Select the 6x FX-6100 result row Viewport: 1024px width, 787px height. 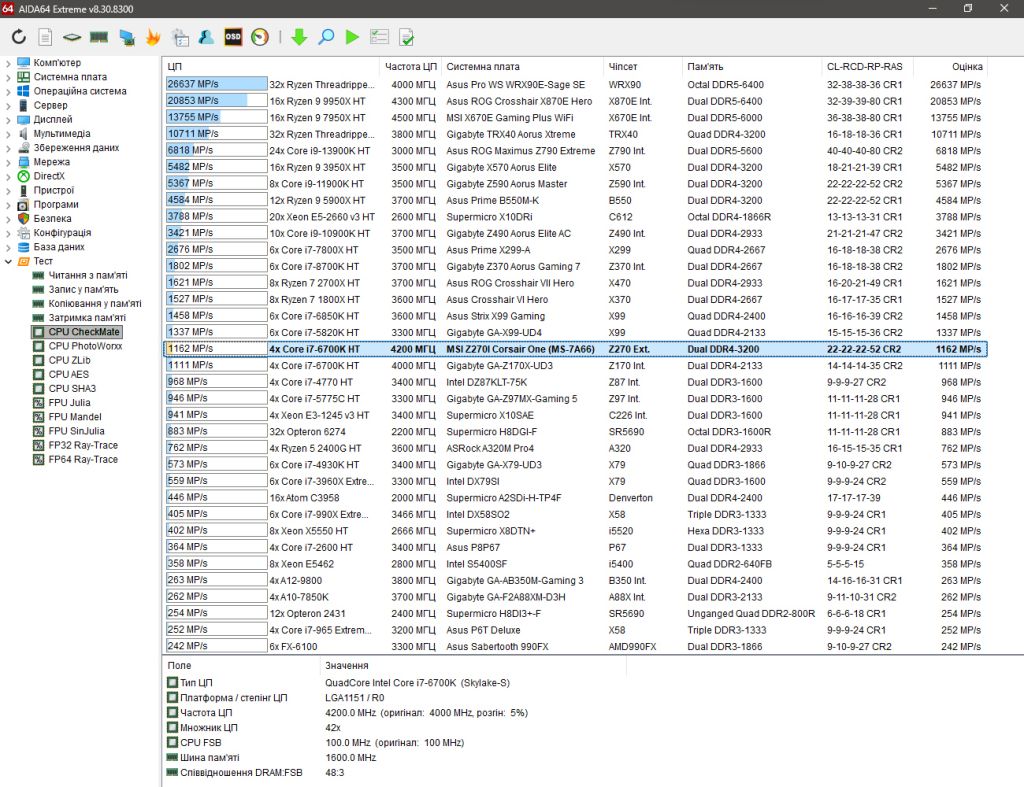tap(575, 647)
